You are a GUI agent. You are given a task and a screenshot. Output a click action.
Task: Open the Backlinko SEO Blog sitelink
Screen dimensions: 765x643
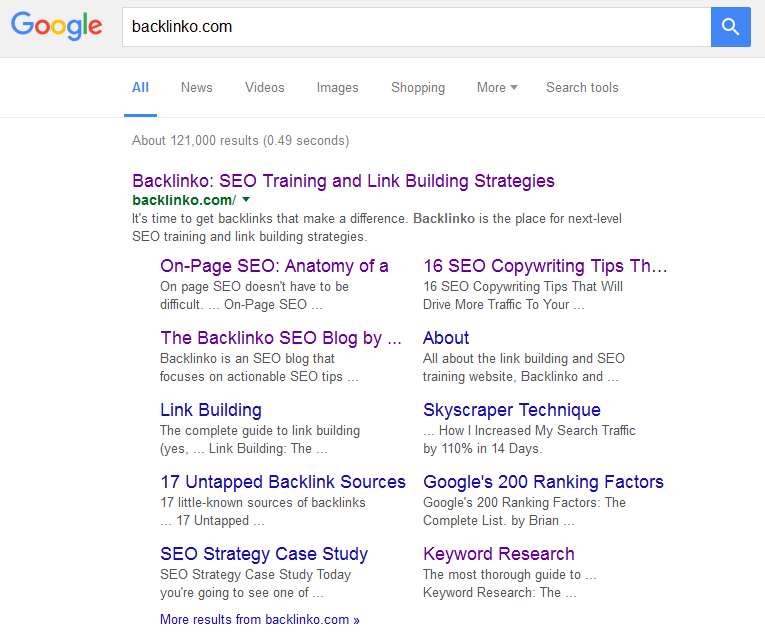pyautogui.click(x=281, y=338)
